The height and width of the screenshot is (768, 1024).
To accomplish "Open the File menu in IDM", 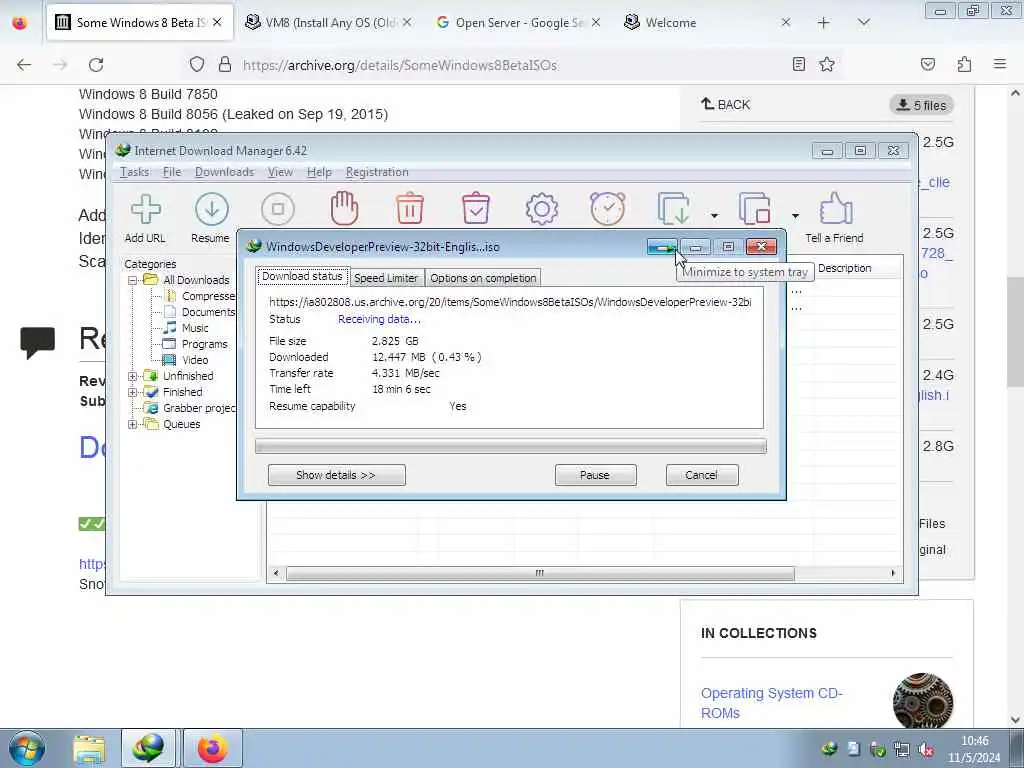I will click(172, 172).
